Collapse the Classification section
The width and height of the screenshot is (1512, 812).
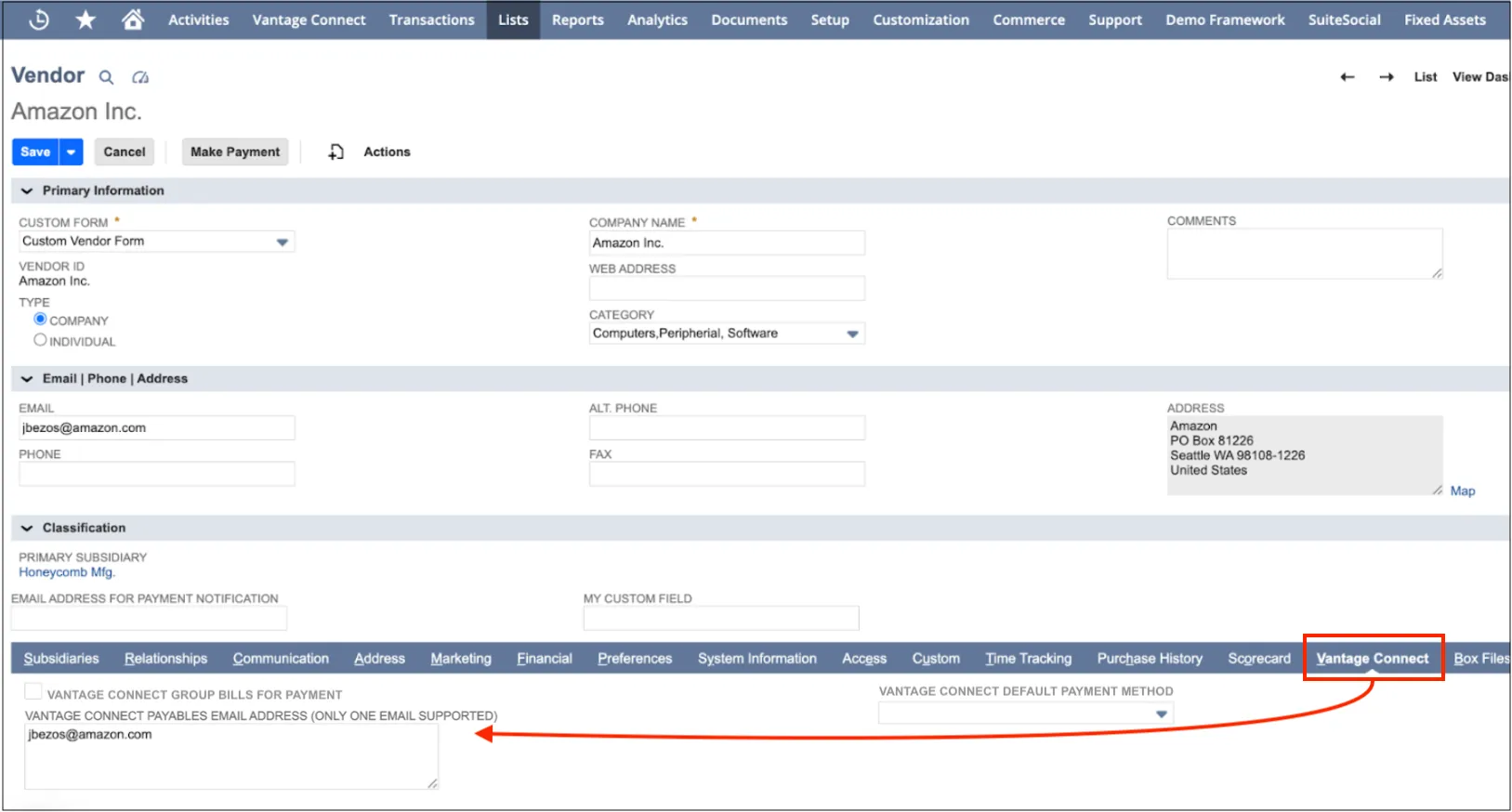pos(27,528)
